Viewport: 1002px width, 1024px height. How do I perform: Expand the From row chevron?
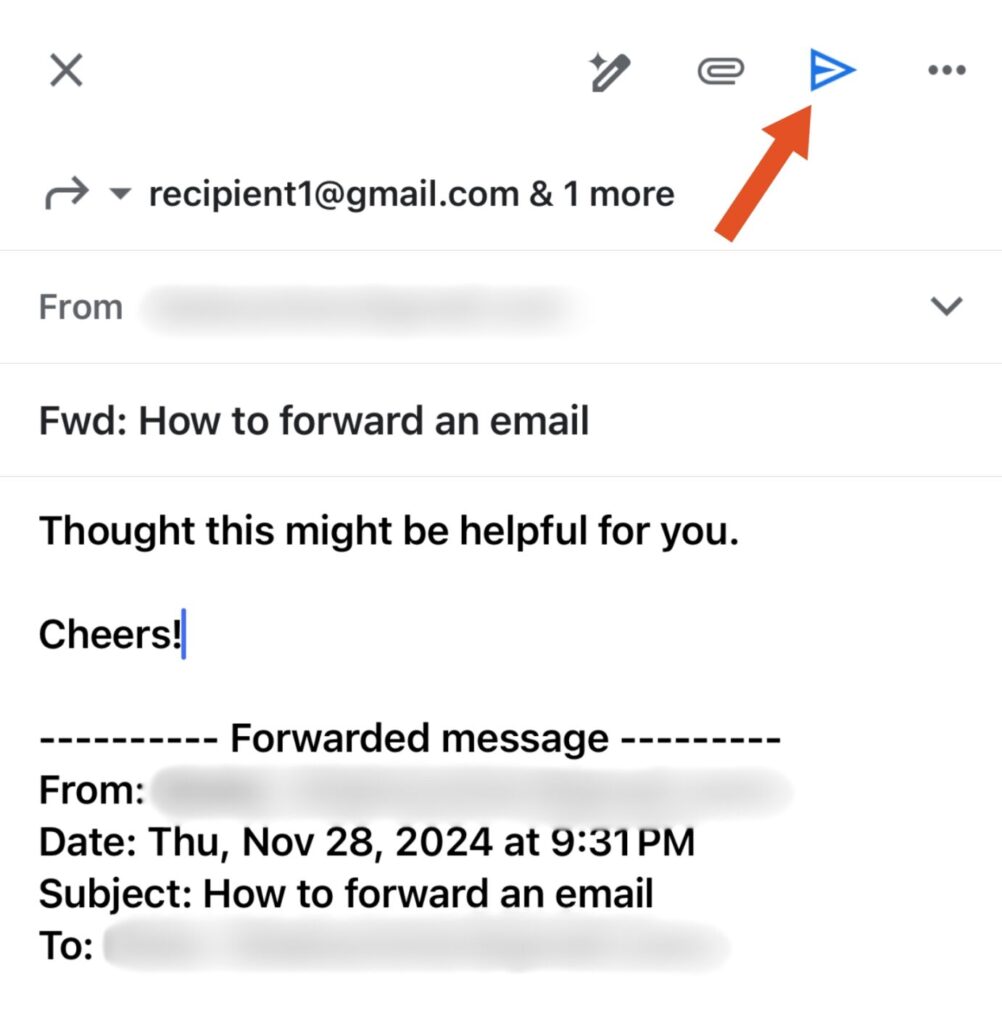coord(946,307)
